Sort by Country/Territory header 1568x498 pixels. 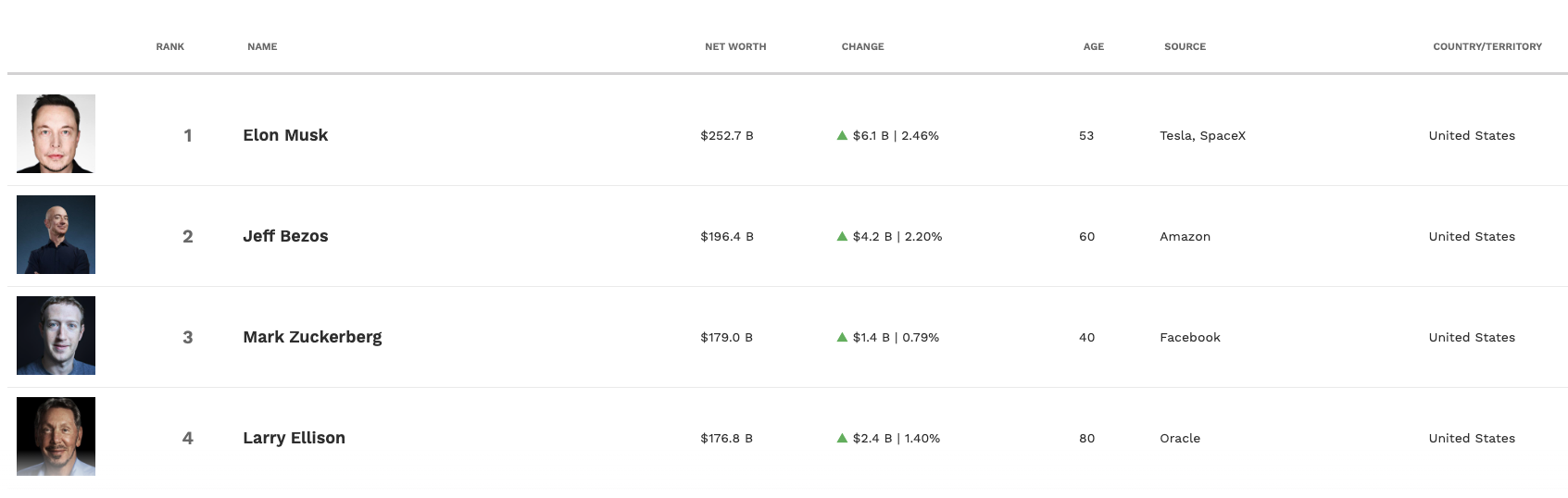click(1487, 46)
